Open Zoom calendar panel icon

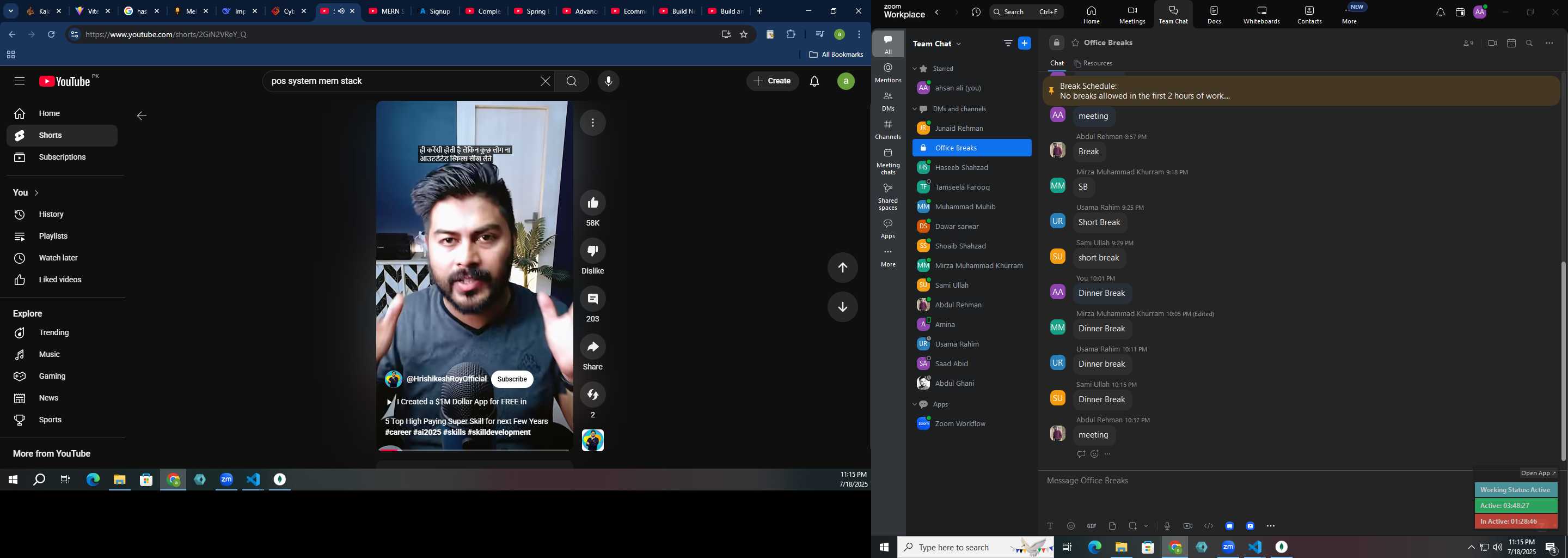click(x=1460, y=12)
